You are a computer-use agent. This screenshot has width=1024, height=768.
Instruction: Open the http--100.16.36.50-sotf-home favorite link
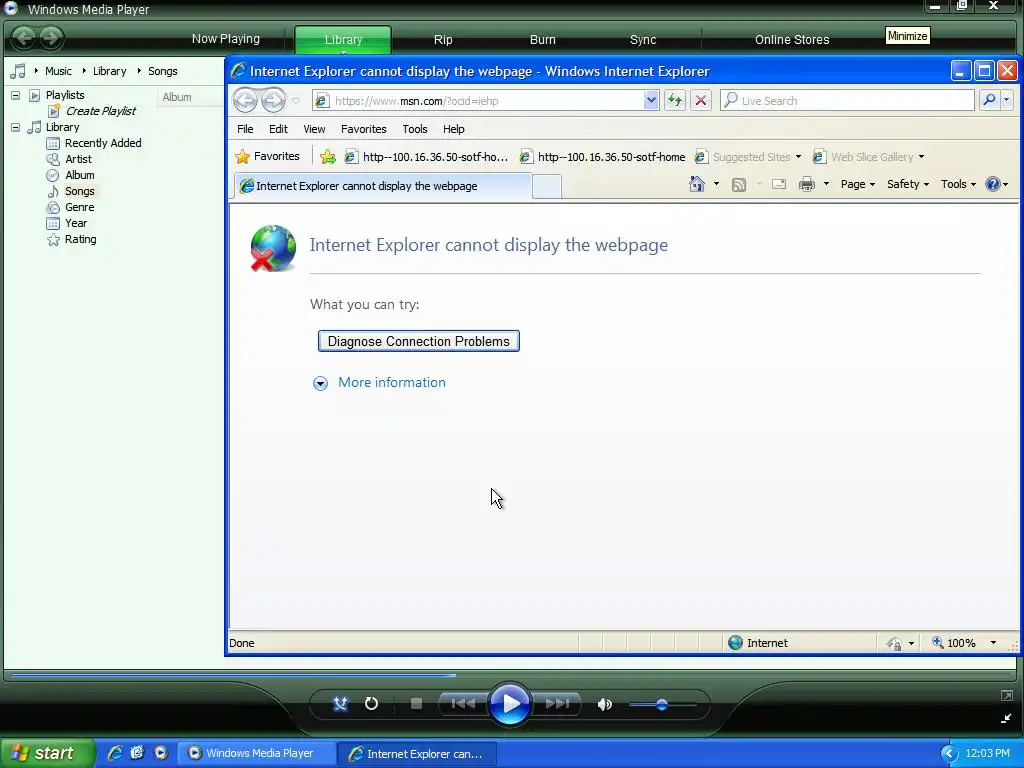pyautogui.click(x=603, y=157)
